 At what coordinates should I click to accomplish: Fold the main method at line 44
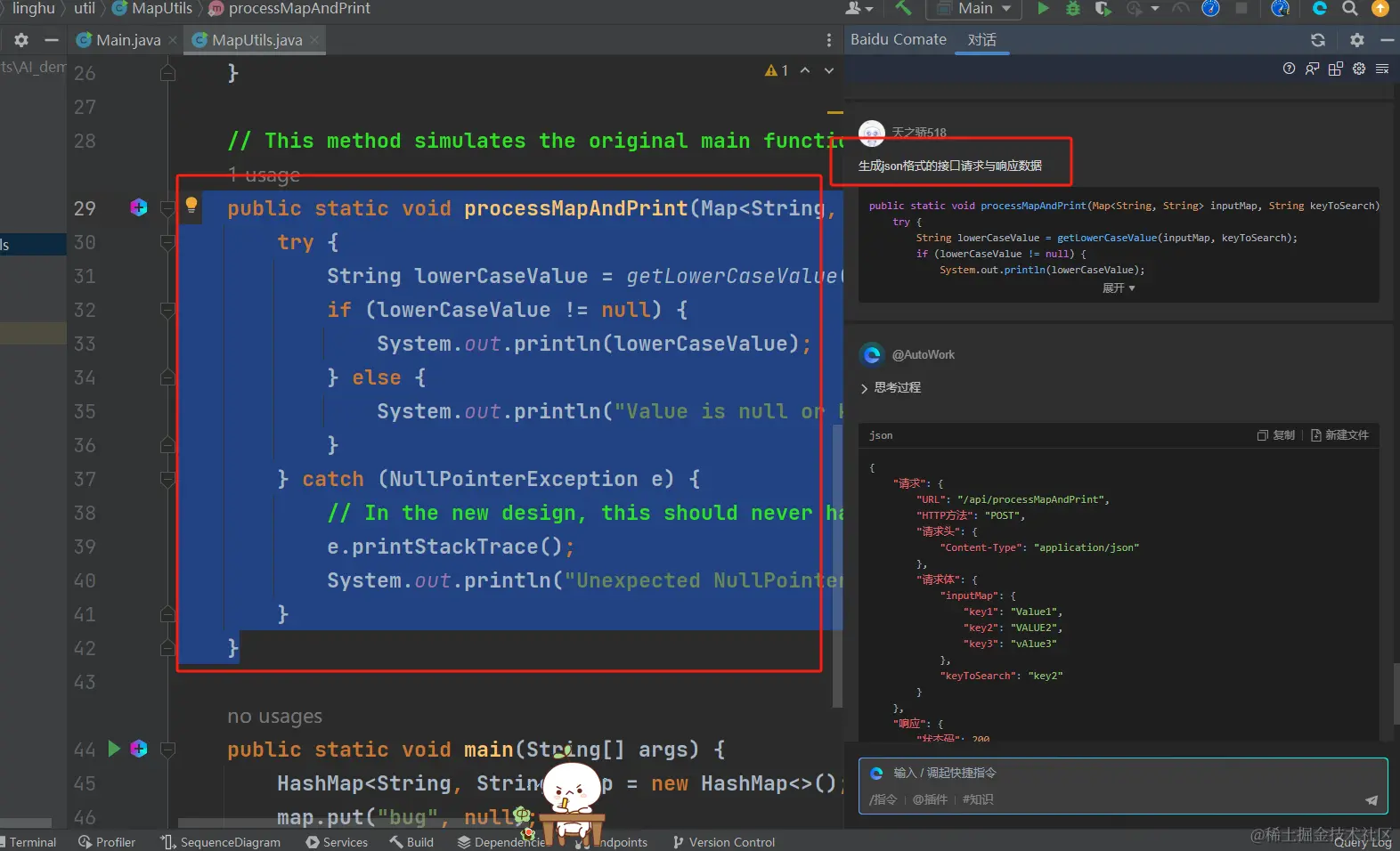click(167, 750)
